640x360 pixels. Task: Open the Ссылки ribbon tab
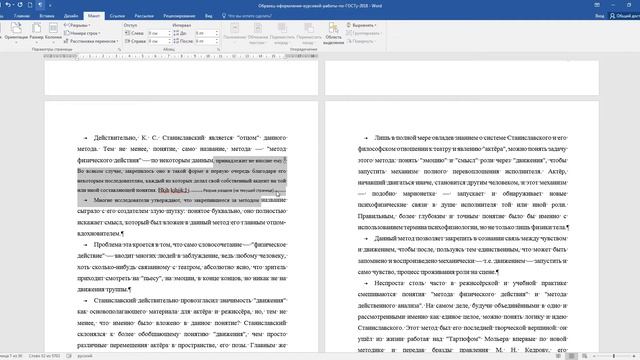pyautogui.click(x=117, y=16)
